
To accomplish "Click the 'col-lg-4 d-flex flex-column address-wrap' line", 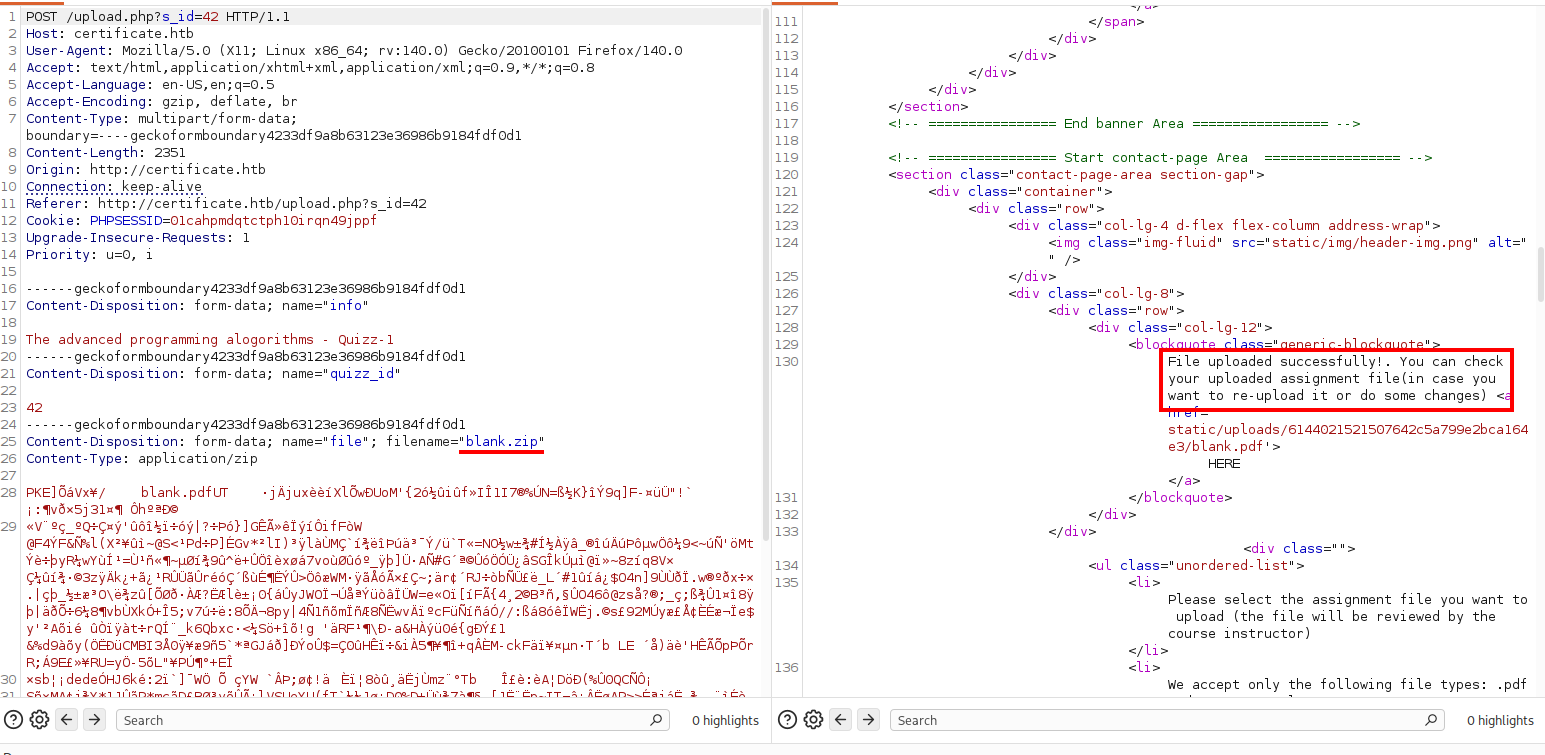I will click(1225, 226).
